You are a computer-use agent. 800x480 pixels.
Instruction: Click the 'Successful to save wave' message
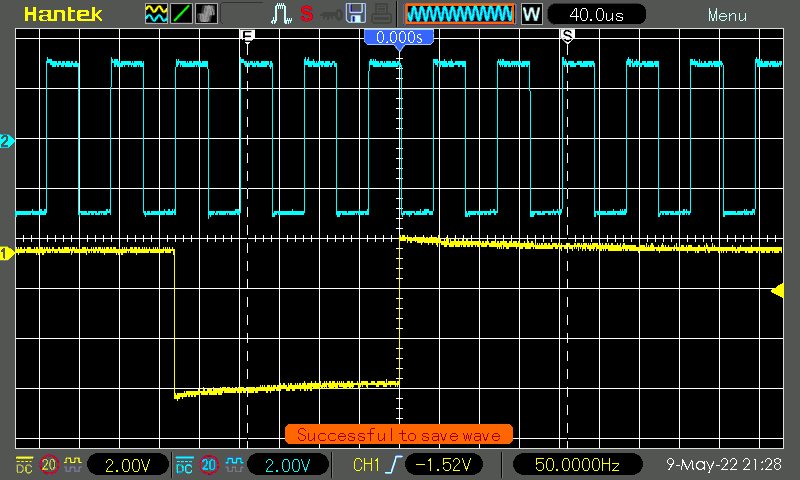399,435
